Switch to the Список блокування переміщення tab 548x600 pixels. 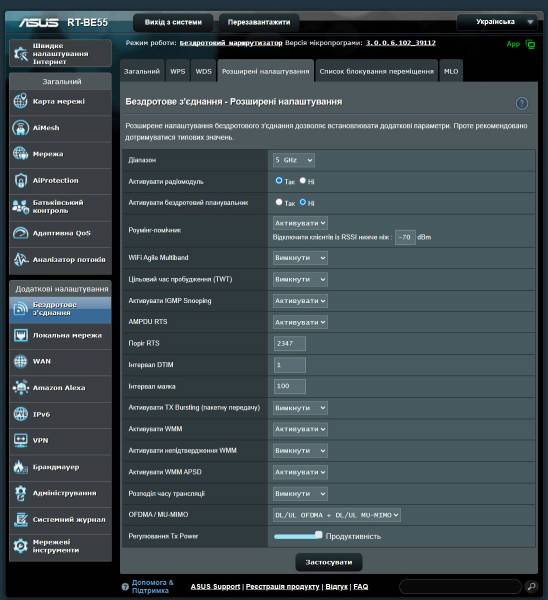[x=377, y=71]
